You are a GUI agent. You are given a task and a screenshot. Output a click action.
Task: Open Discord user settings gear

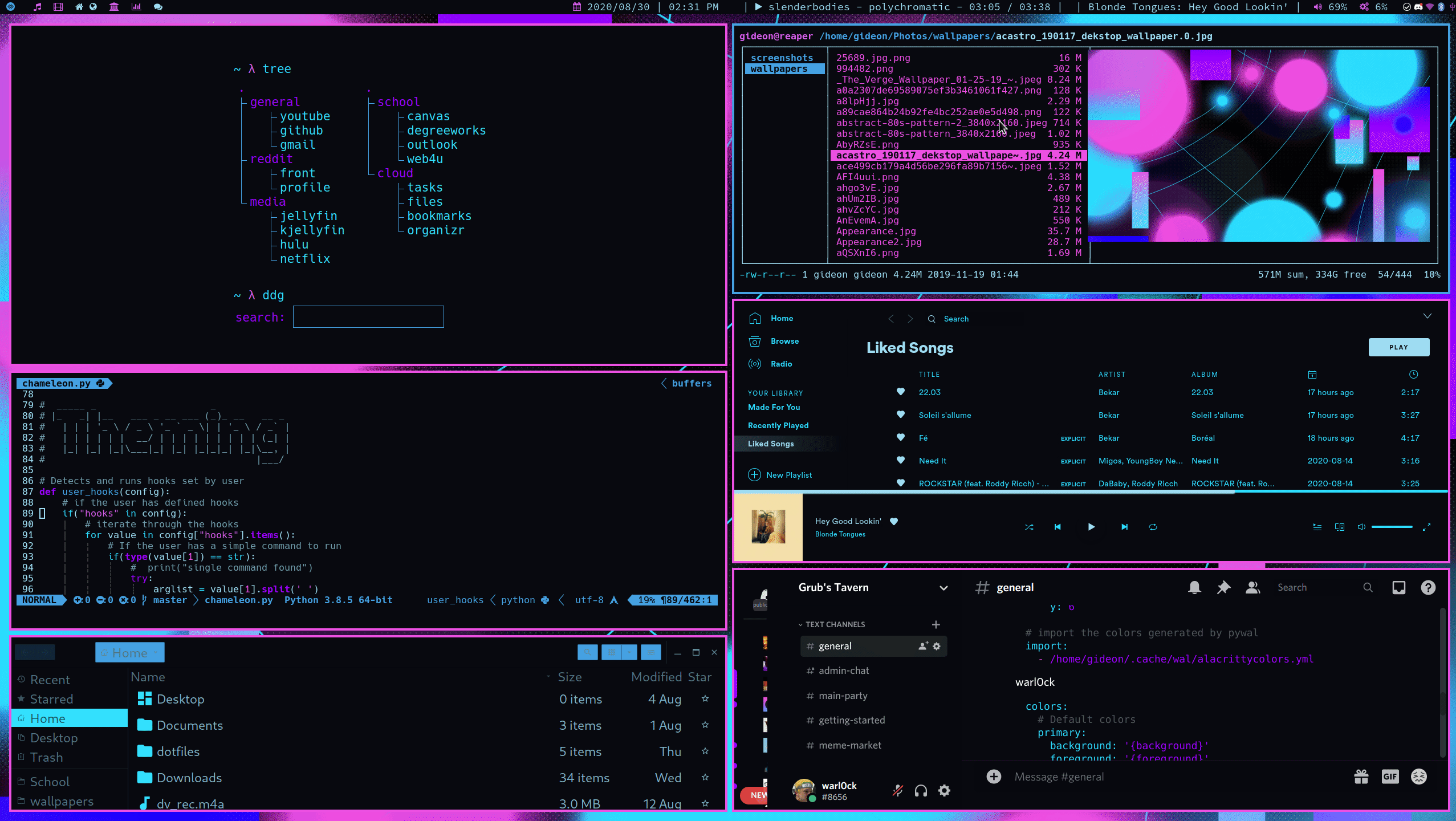[944, 791]
